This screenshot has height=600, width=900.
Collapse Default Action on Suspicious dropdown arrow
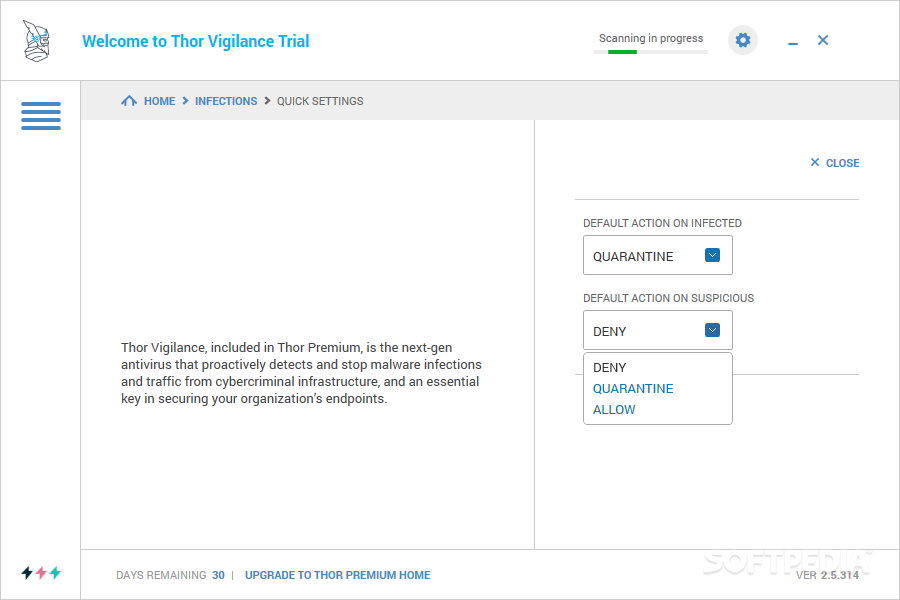(x=712, y=330)
